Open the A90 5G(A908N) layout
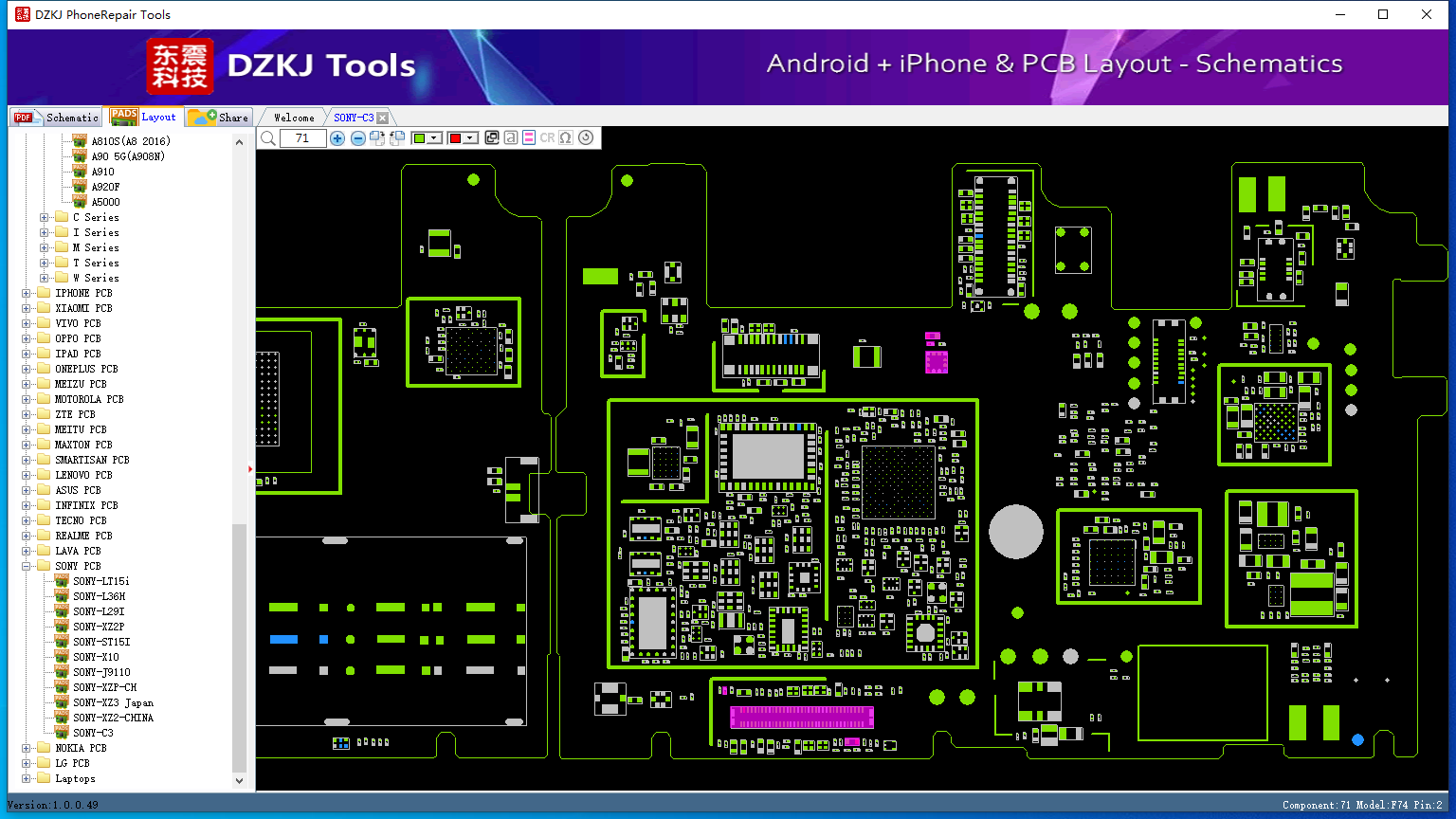 click(128, 156)
